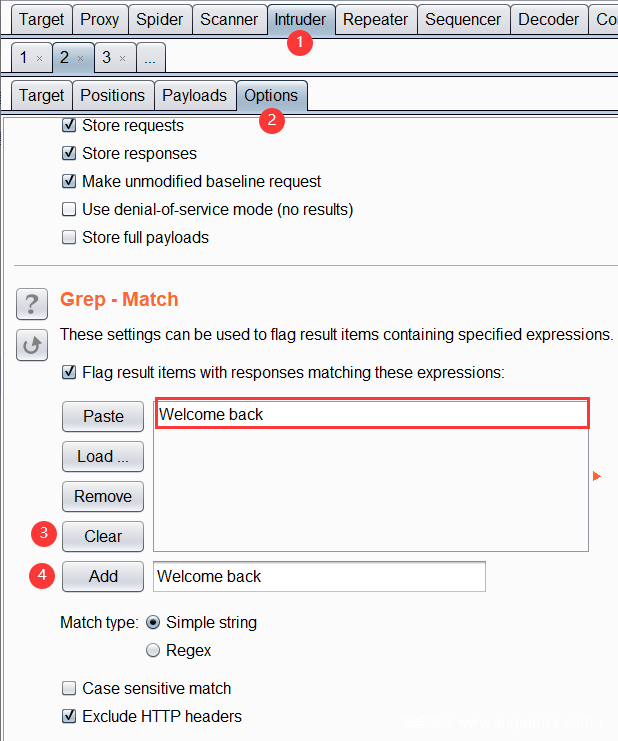
Task: Close Intruder attack tab 1
Action: click(x=39, y=59)
